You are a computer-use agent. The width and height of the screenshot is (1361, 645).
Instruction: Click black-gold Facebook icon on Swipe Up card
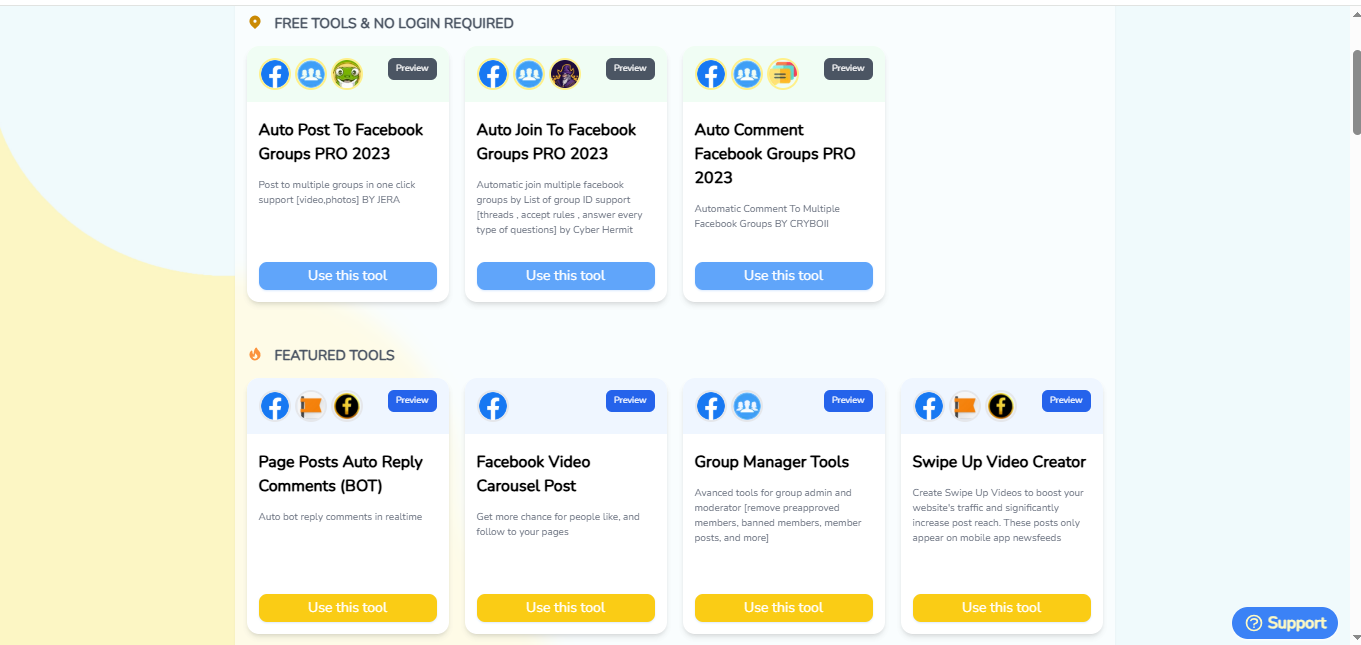click(1001, 406)
